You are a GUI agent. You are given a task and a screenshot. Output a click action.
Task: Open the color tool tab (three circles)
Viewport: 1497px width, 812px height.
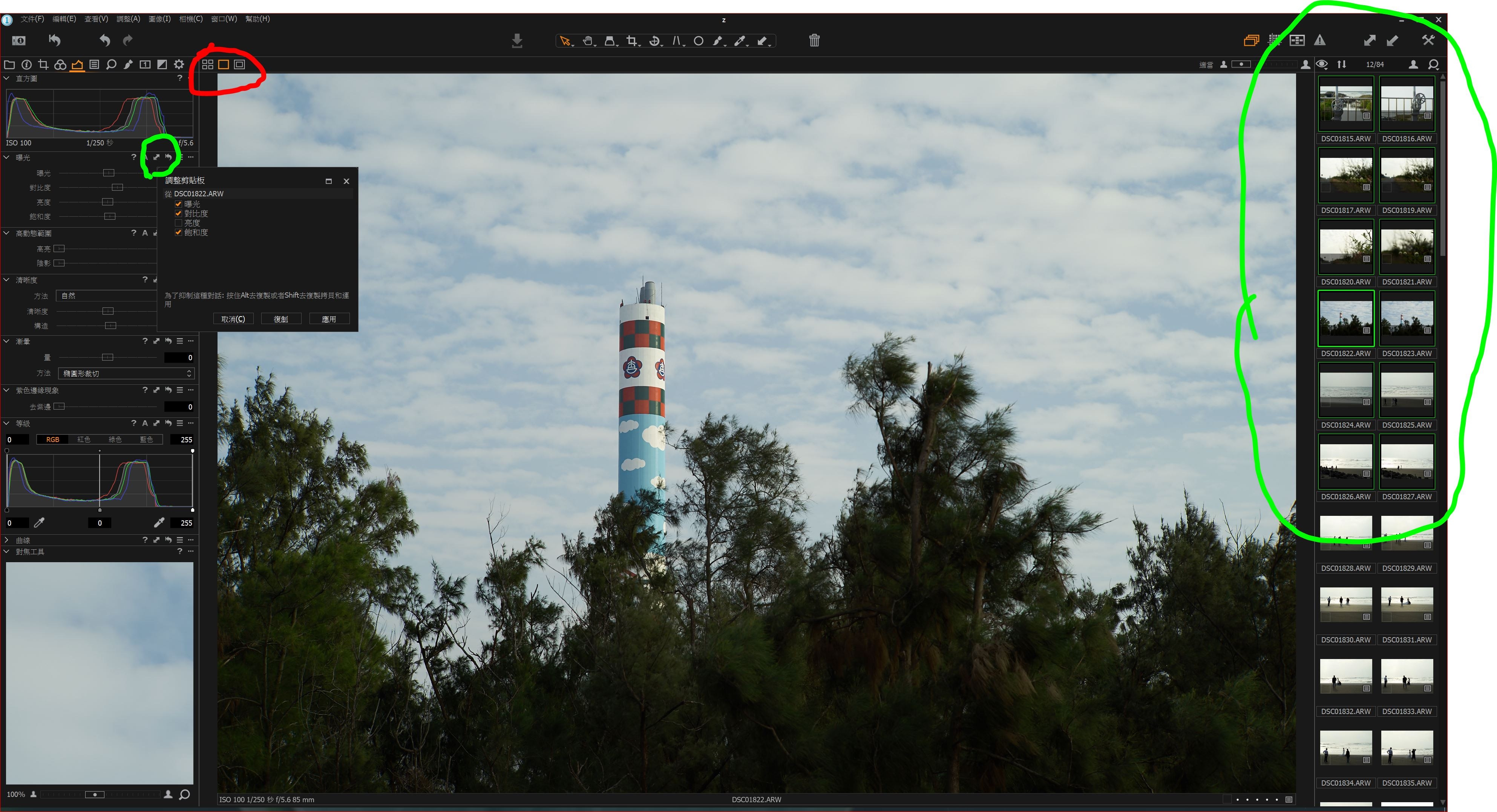(60, 64)
